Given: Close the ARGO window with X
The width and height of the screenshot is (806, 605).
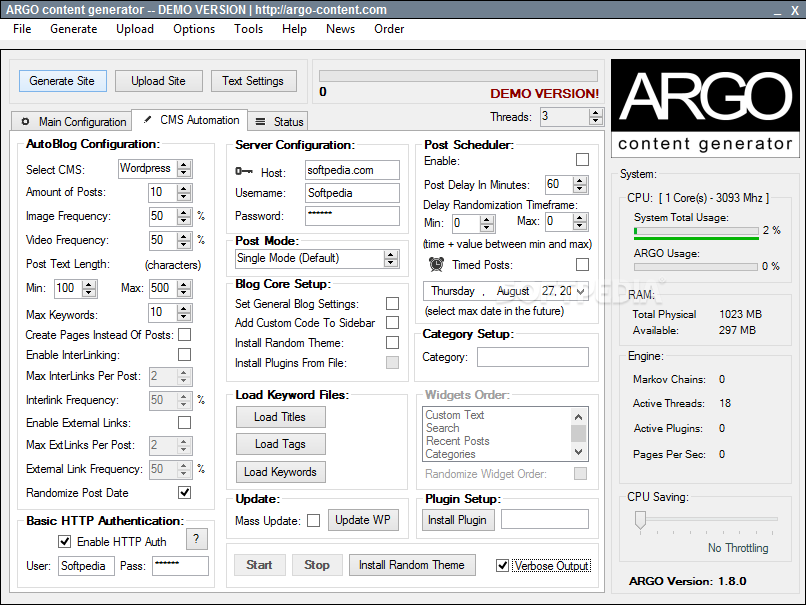Looking at the screenshot, I should pyautogui.click(x=795, y=11).
